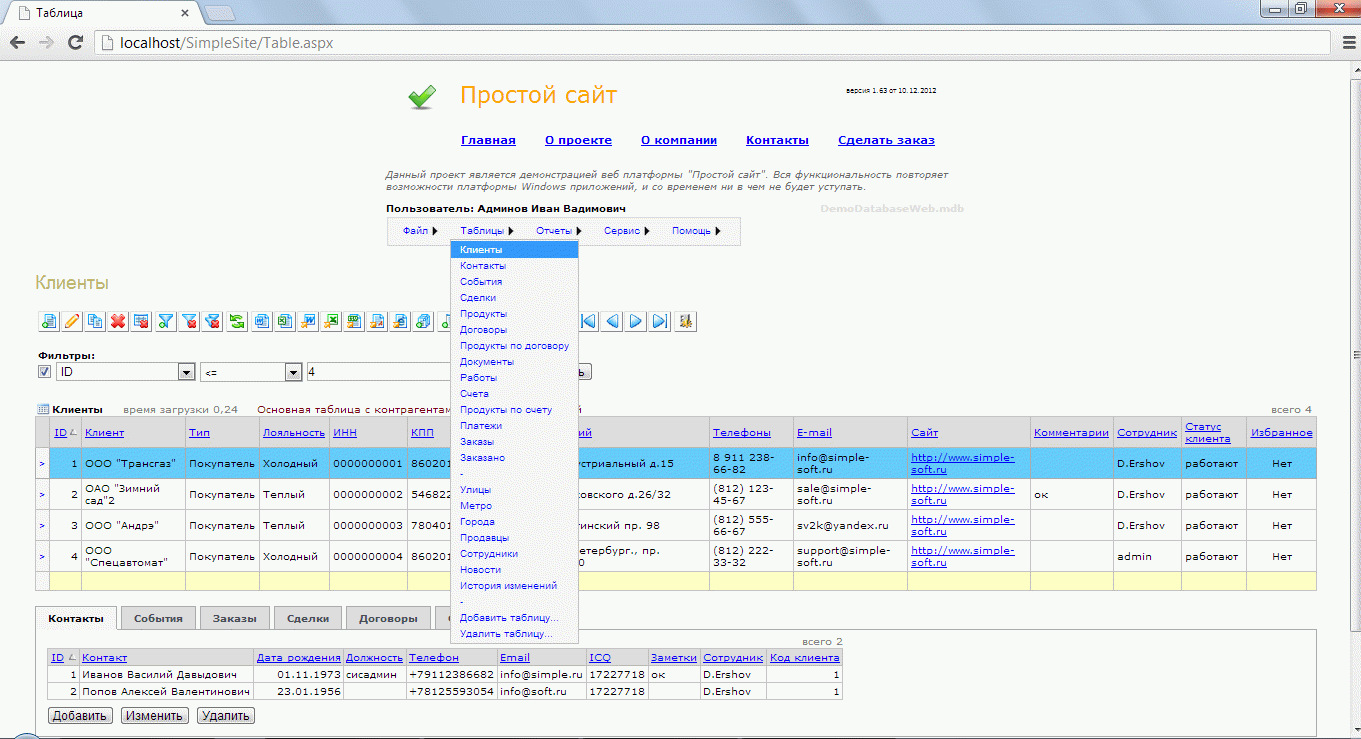Click the Excel template starred icon
Screen dimensions: 1361x739
(331, 321)
